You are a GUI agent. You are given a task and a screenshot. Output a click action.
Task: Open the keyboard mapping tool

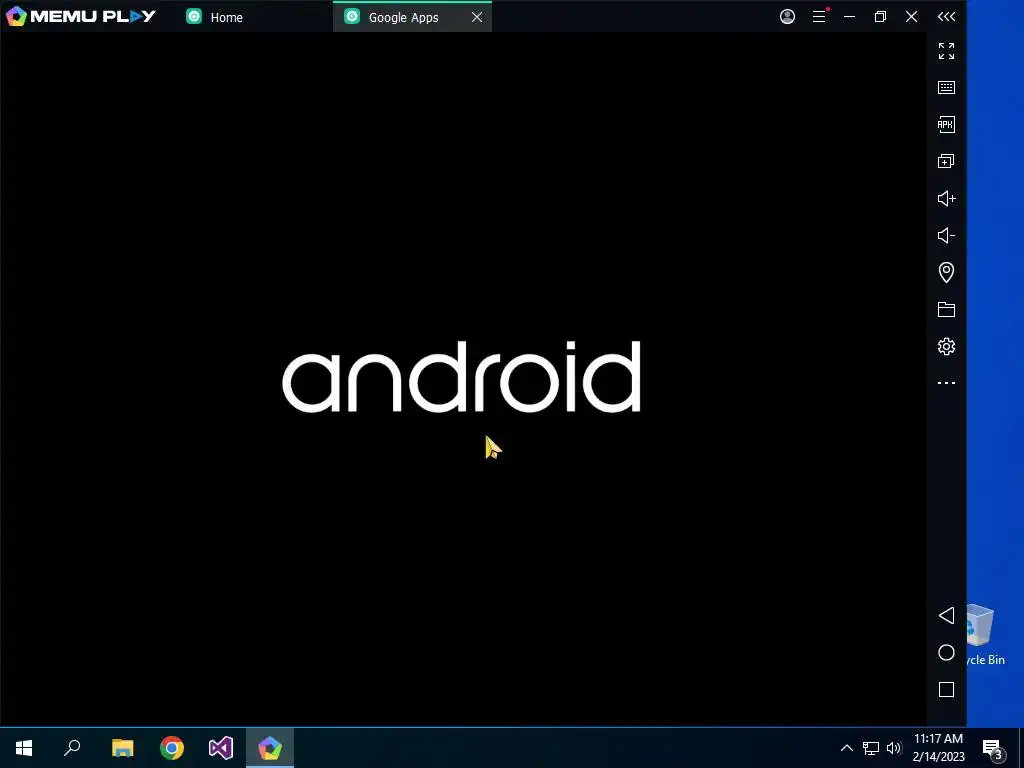point(946,88)
